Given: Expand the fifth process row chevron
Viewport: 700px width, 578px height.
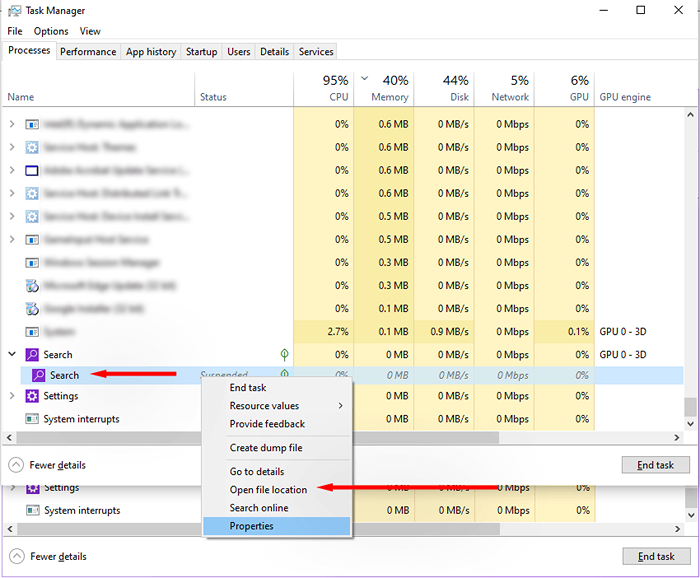Looking at the screenshot, I should pyautogui.click(x=12, y=216).
